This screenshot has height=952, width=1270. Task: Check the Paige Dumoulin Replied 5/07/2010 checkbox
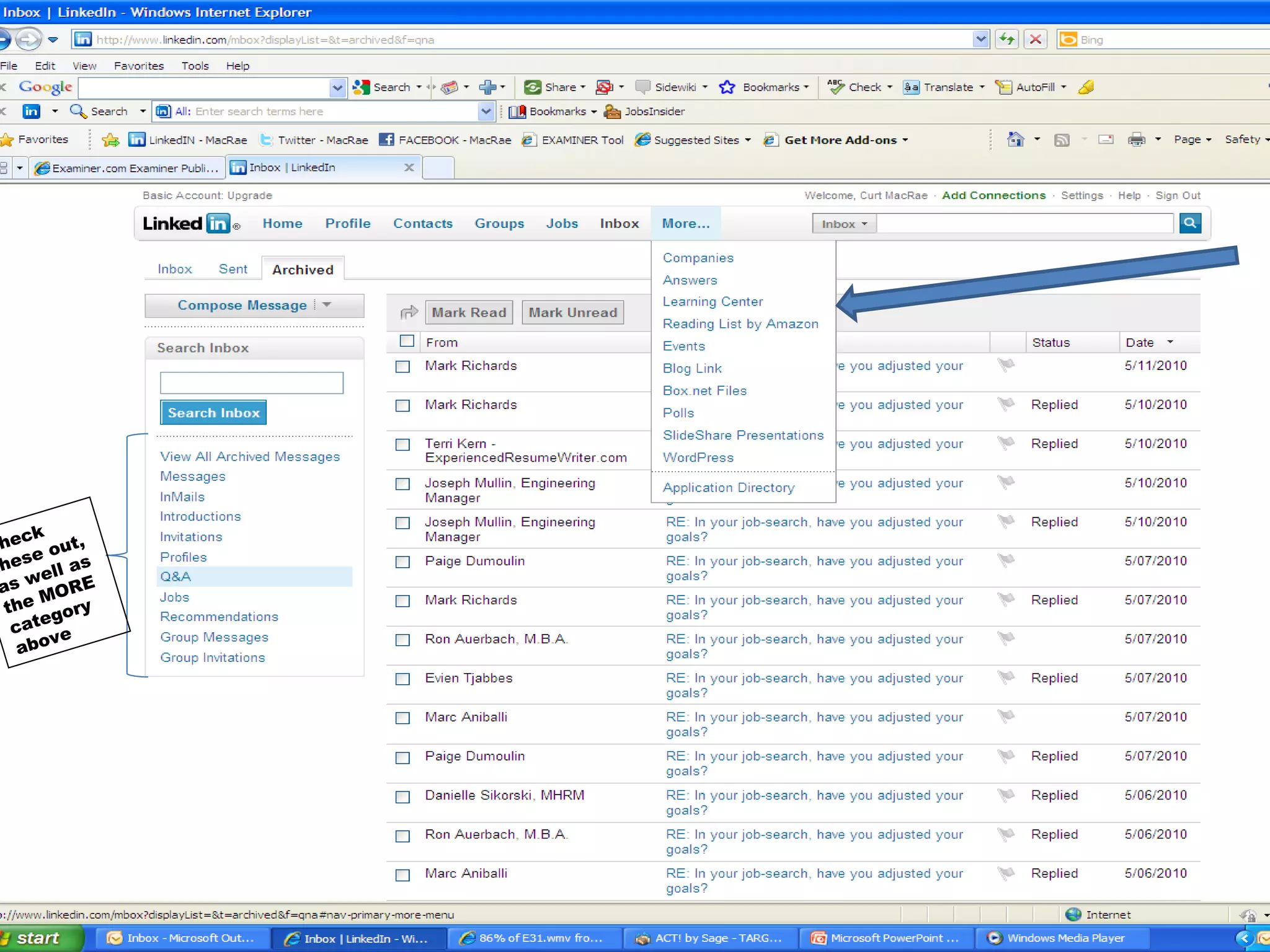click(x=403, y=757)
